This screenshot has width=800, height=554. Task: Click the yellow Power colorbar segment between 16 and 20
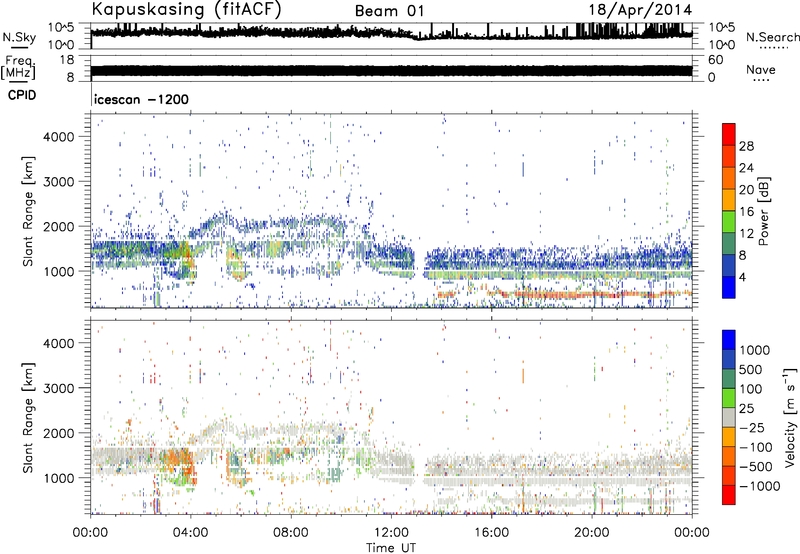(729, 200)
